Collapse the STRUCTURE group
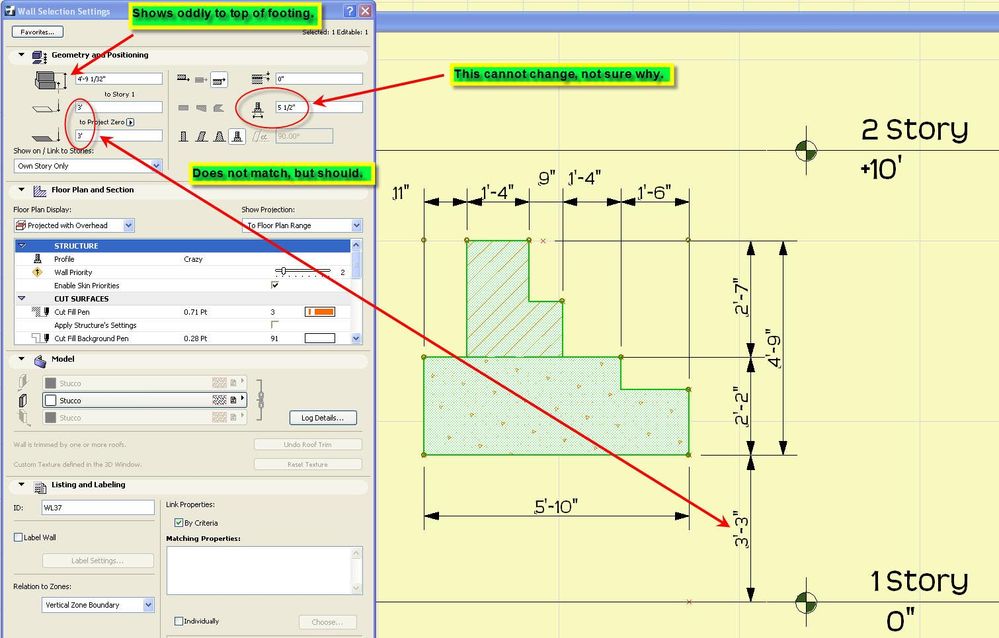The height and width of the screenshot is (638, 999). coord(22,245)
